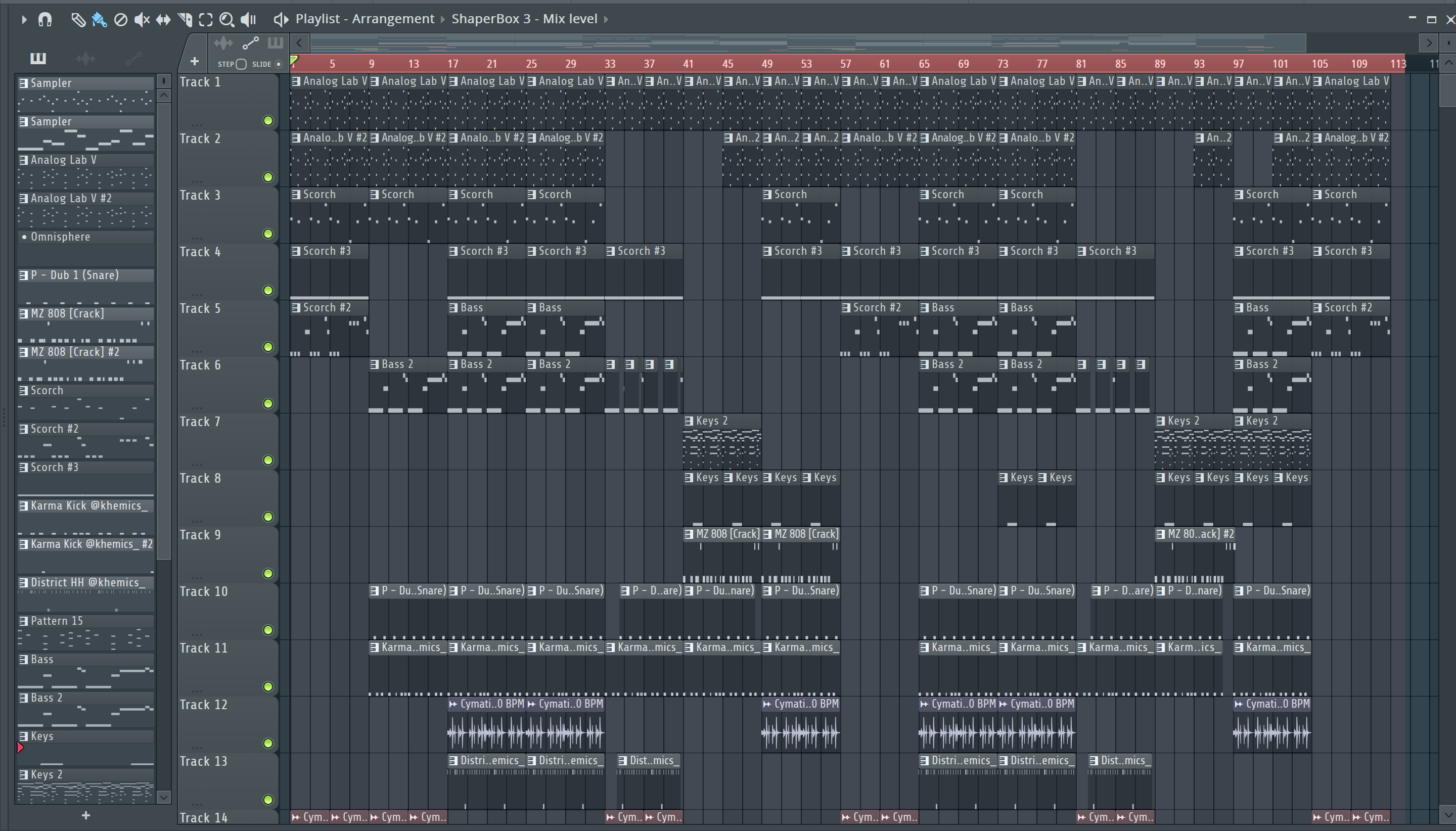Click the audio waveform icon above STEP
Image resolution: width=1456 pixels, height=831 pixels.
(223, 43)
